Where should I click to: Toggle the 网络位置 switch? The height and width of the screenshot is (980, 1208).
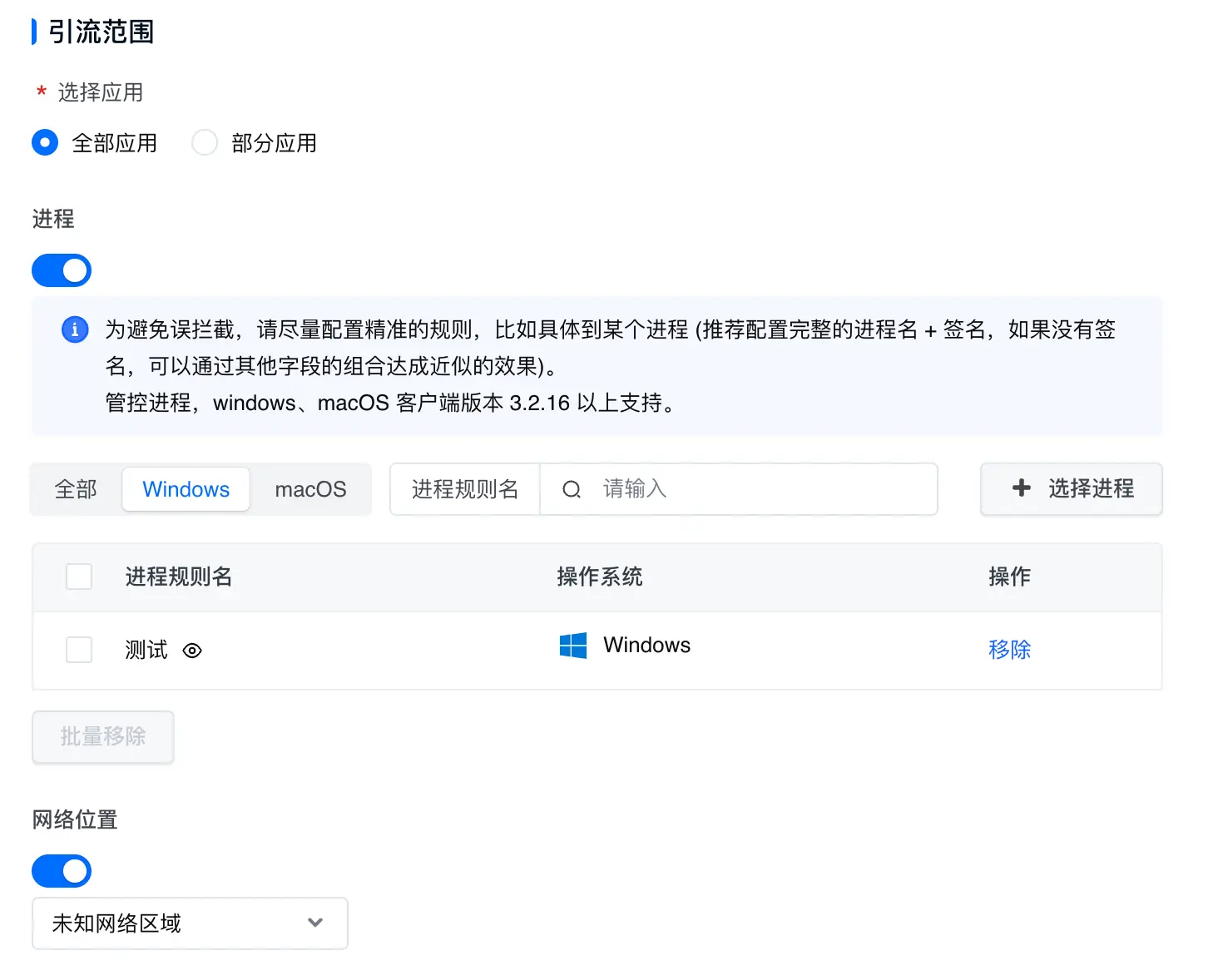tap(62, 871)
